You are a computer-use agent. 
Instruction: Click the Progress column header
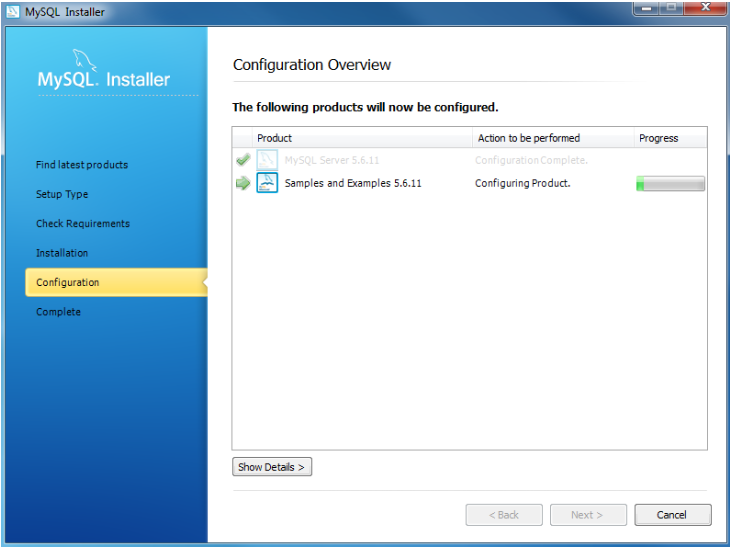pos(670,138)
